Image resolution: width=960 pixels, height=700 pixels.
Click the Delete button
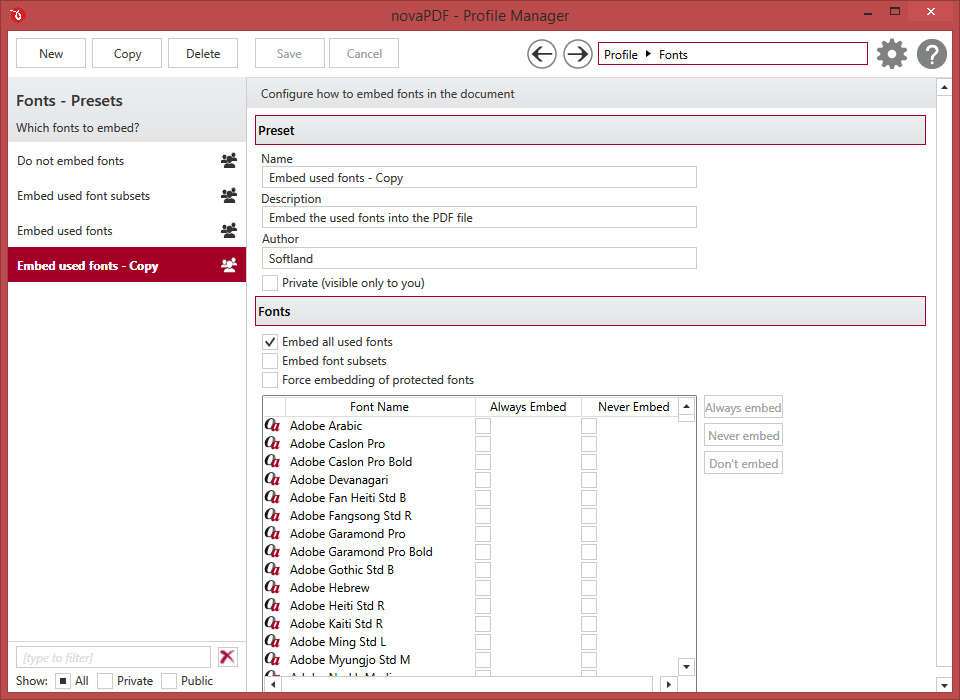pyautogui.click(x=203, y=53)
